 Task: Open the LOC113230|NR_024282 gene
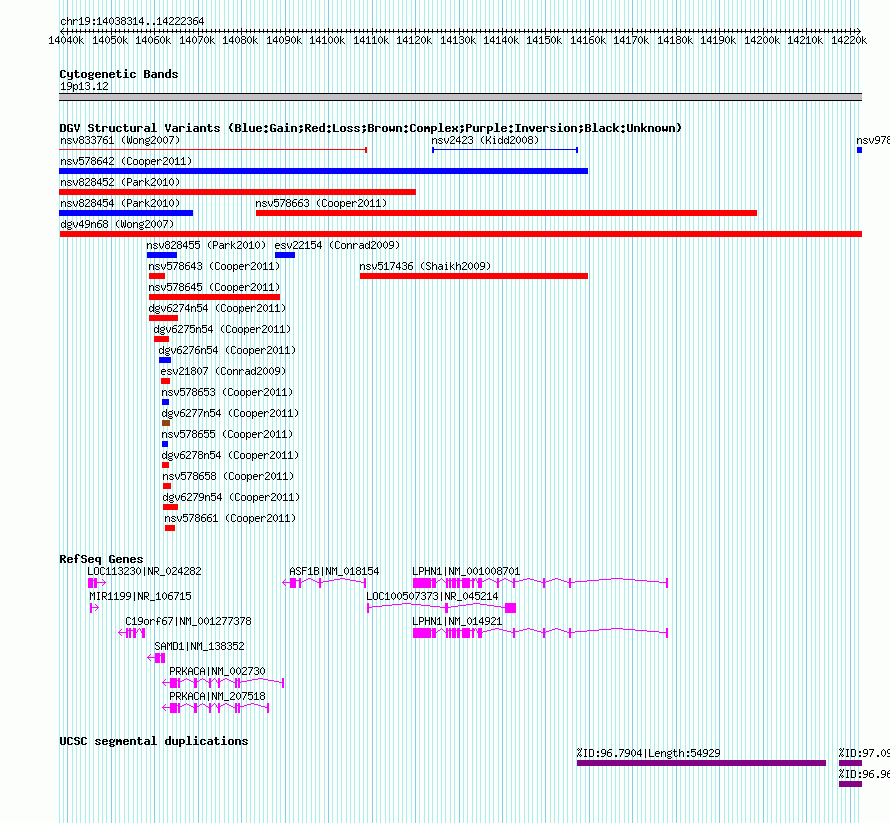coord(96,583)
